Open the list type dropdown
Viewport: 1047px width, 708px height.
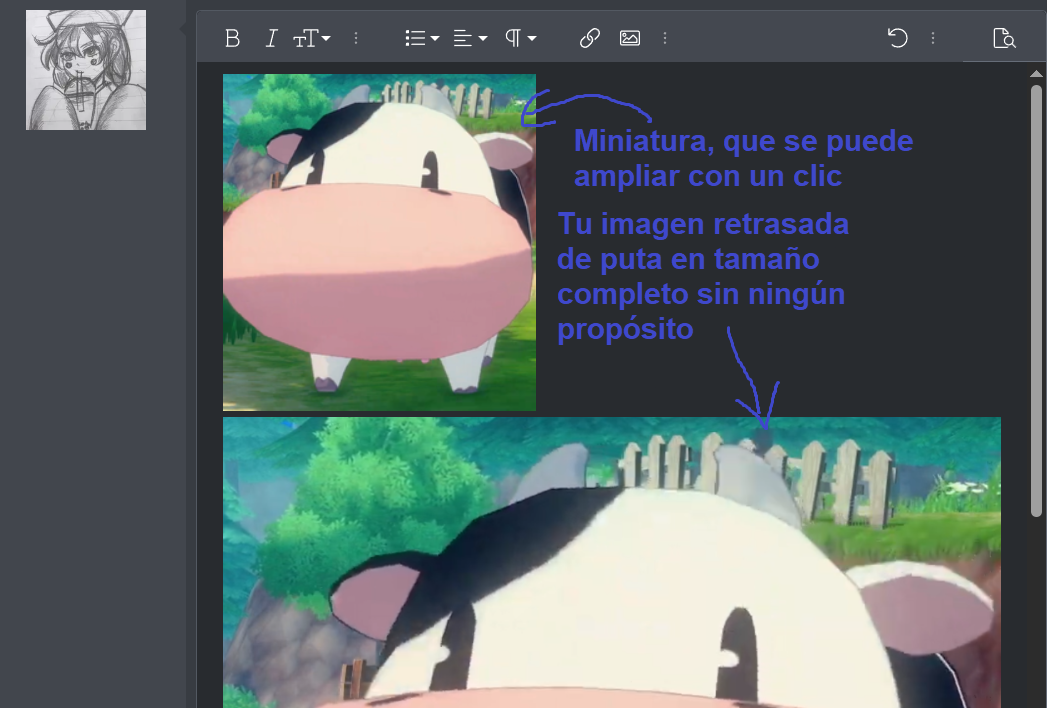422,39
